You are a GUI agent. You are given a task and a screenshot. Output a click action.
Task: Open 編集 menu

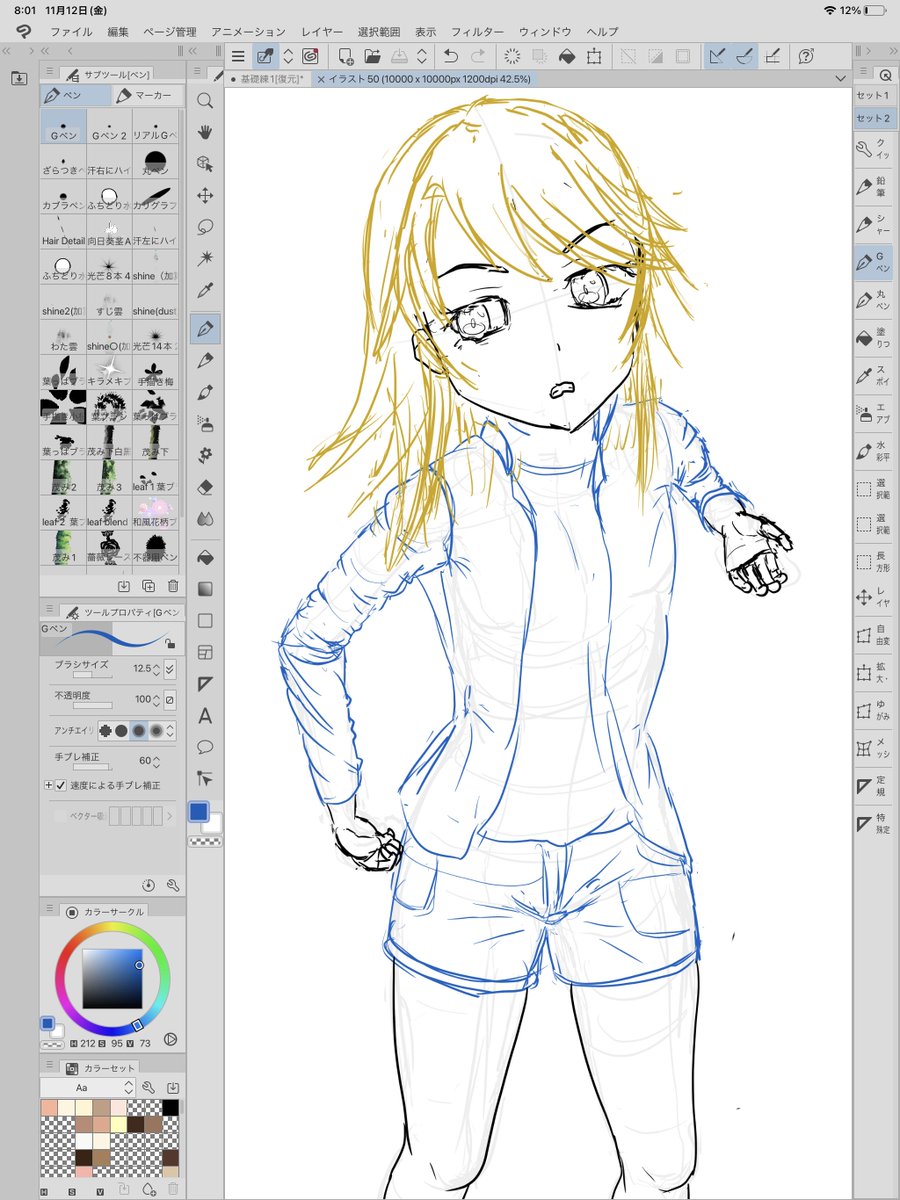point(118,32)
